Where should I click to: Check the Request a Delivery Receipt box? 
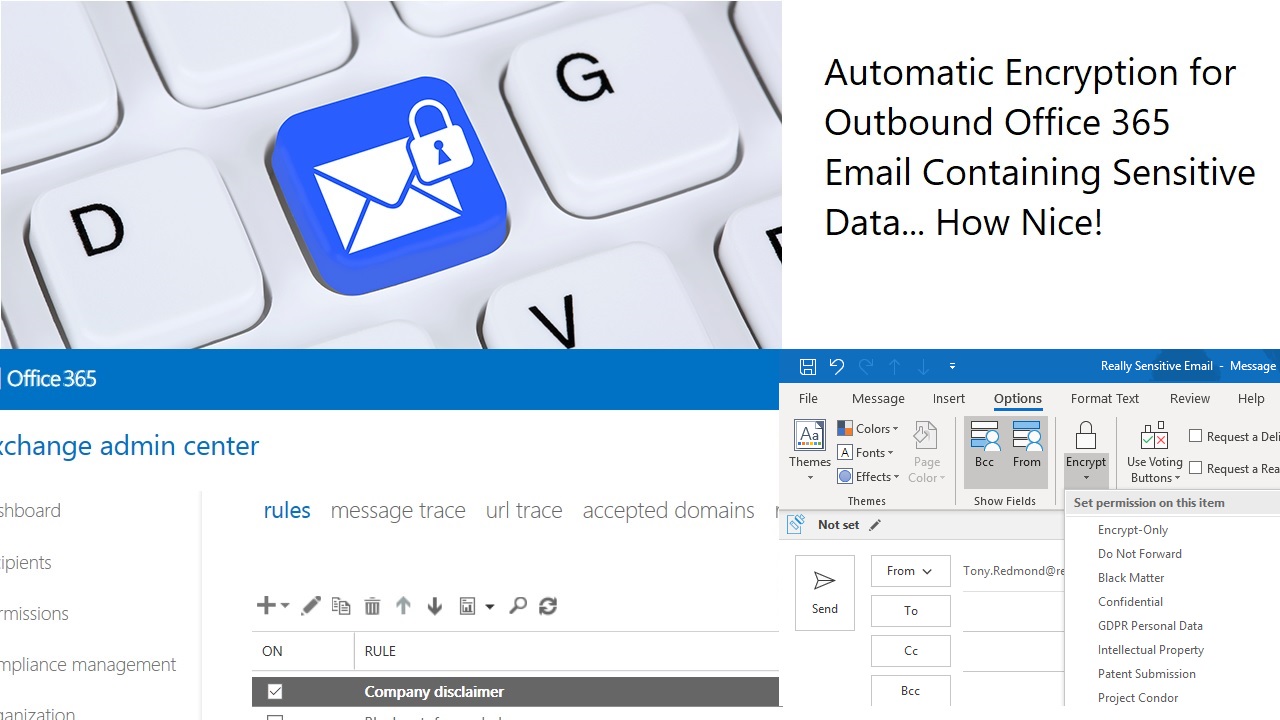tap(1195, 436)
